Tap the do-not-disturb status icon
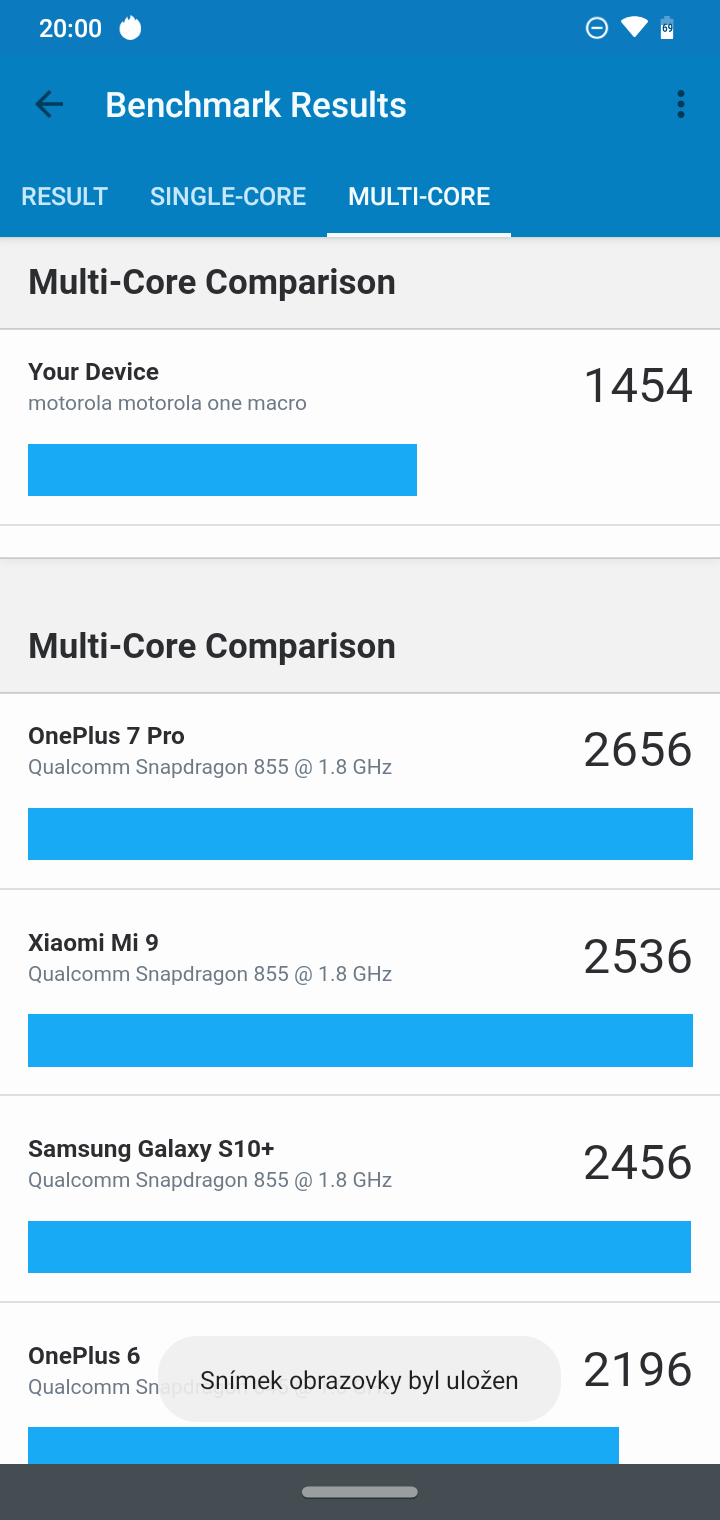Viewport: 720px width, 1520px height. 597,28
